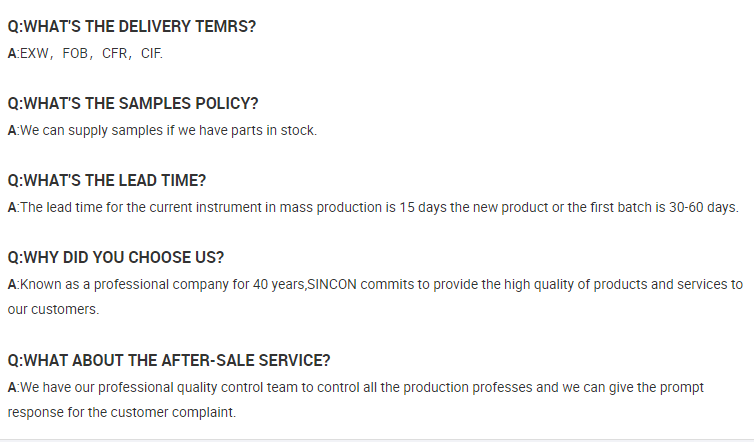Click the CIF delivery term
The image size is (754, 442).
tap(151, 53)
